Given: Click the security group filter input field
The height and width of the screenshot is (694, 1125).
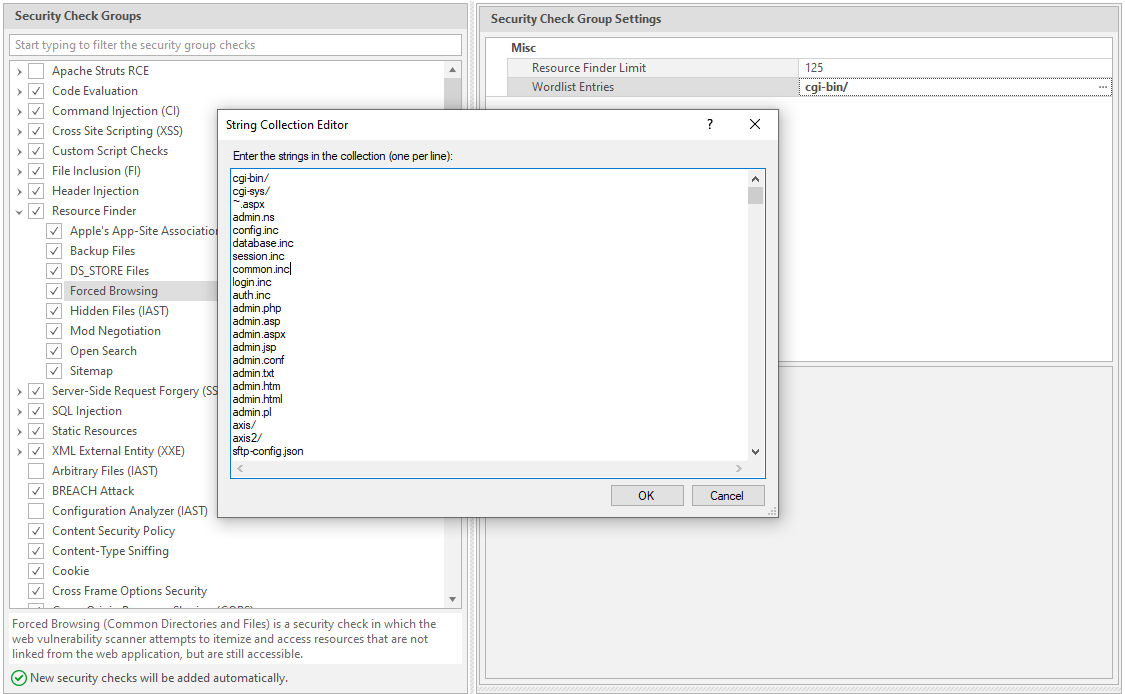Looking at the screenshot, I should point(234,44).
